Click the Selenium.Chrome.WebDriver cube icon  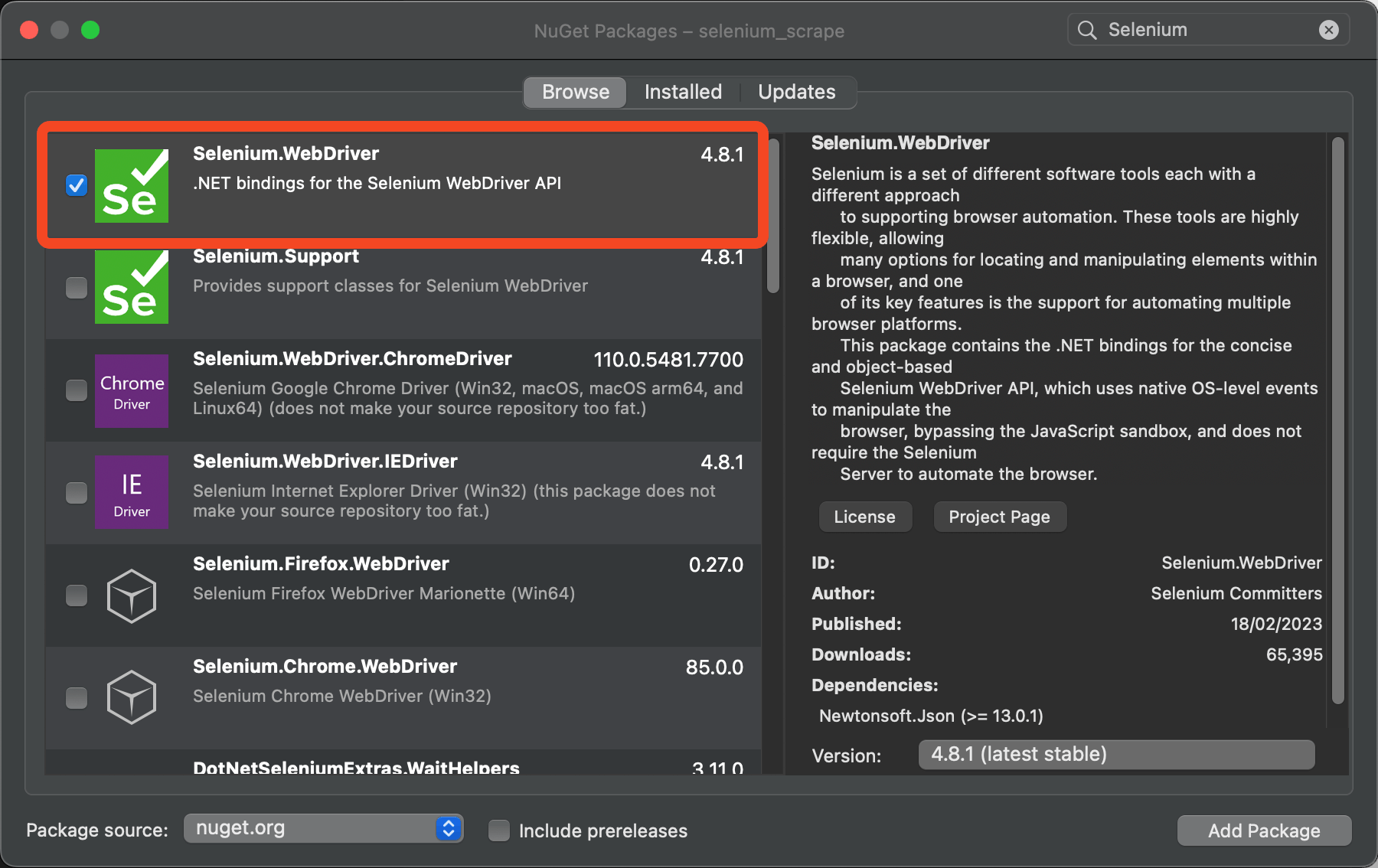(132, 697)
